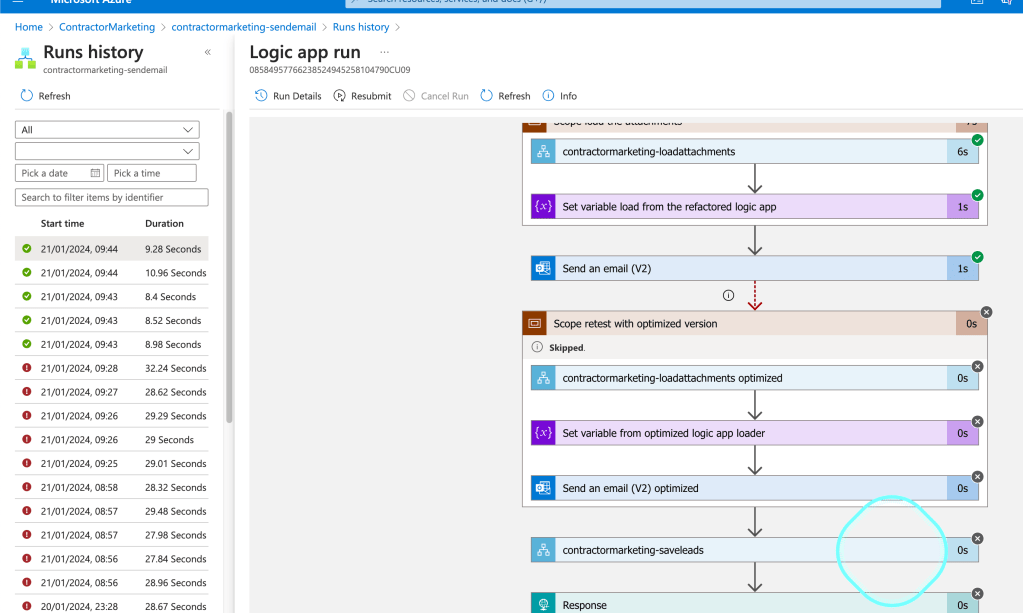Click the Logic app icon beside Runs history

pos(25,58)
